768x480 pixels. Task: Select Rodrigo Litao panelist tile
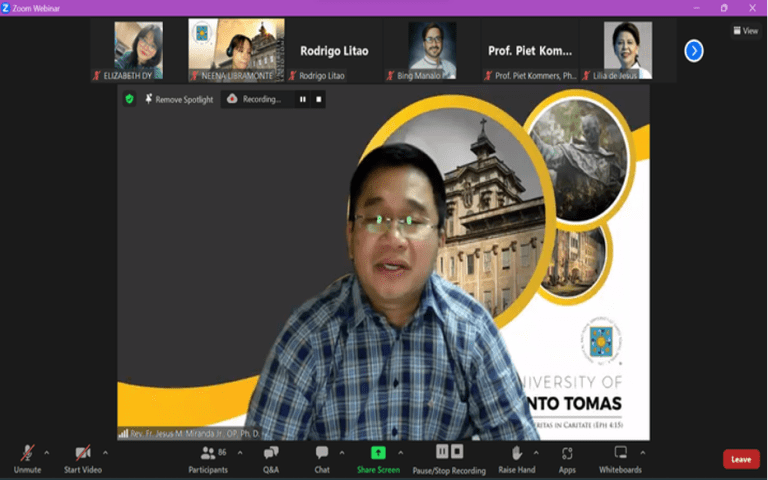pyautogui.click(x=334, y=50)
